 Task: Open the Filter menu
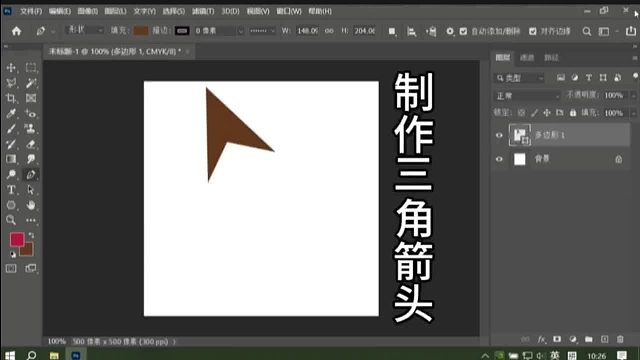pos(203,11)
